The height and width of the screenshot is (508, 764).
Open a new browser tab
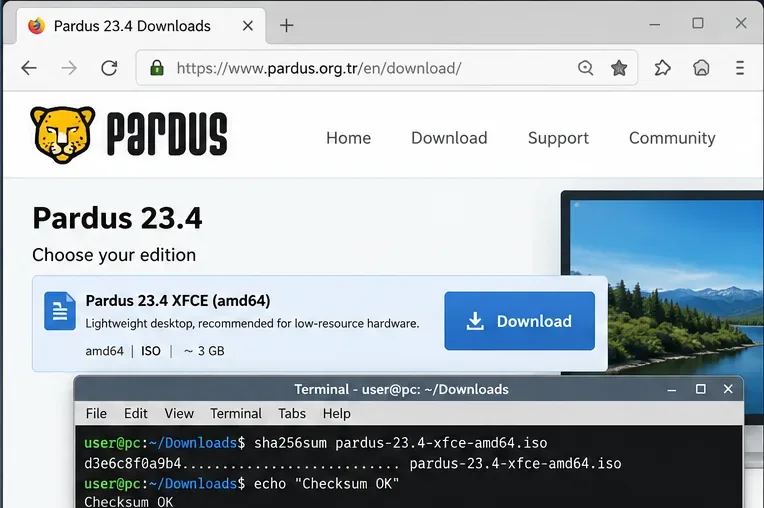tap(286, 25)
